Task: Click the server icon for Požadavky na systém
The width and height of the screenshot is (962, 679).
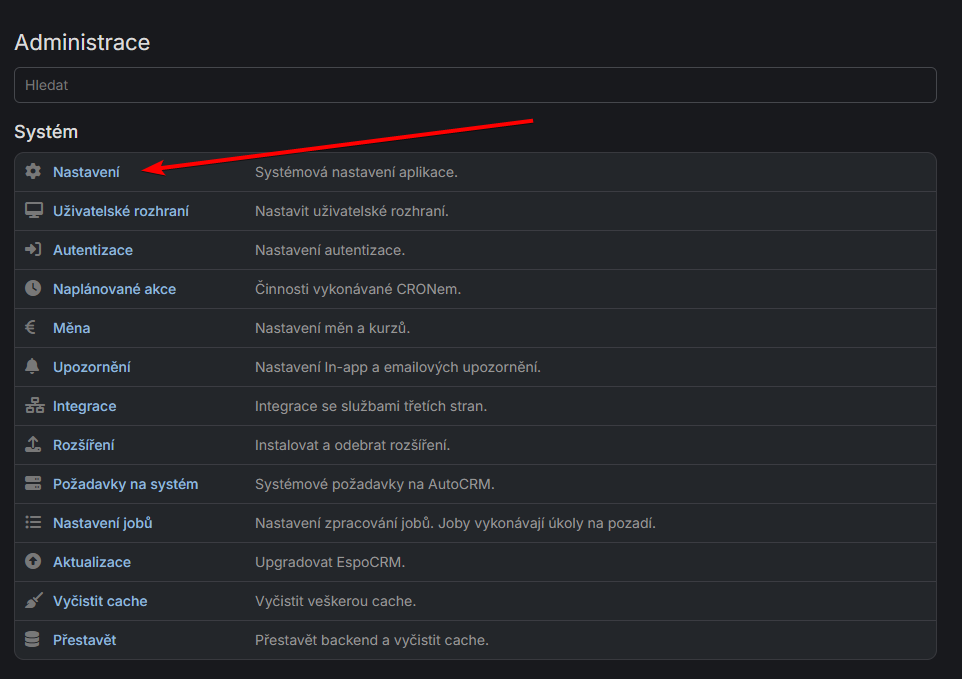Action: pyautogui.click(x=33, y=484)
